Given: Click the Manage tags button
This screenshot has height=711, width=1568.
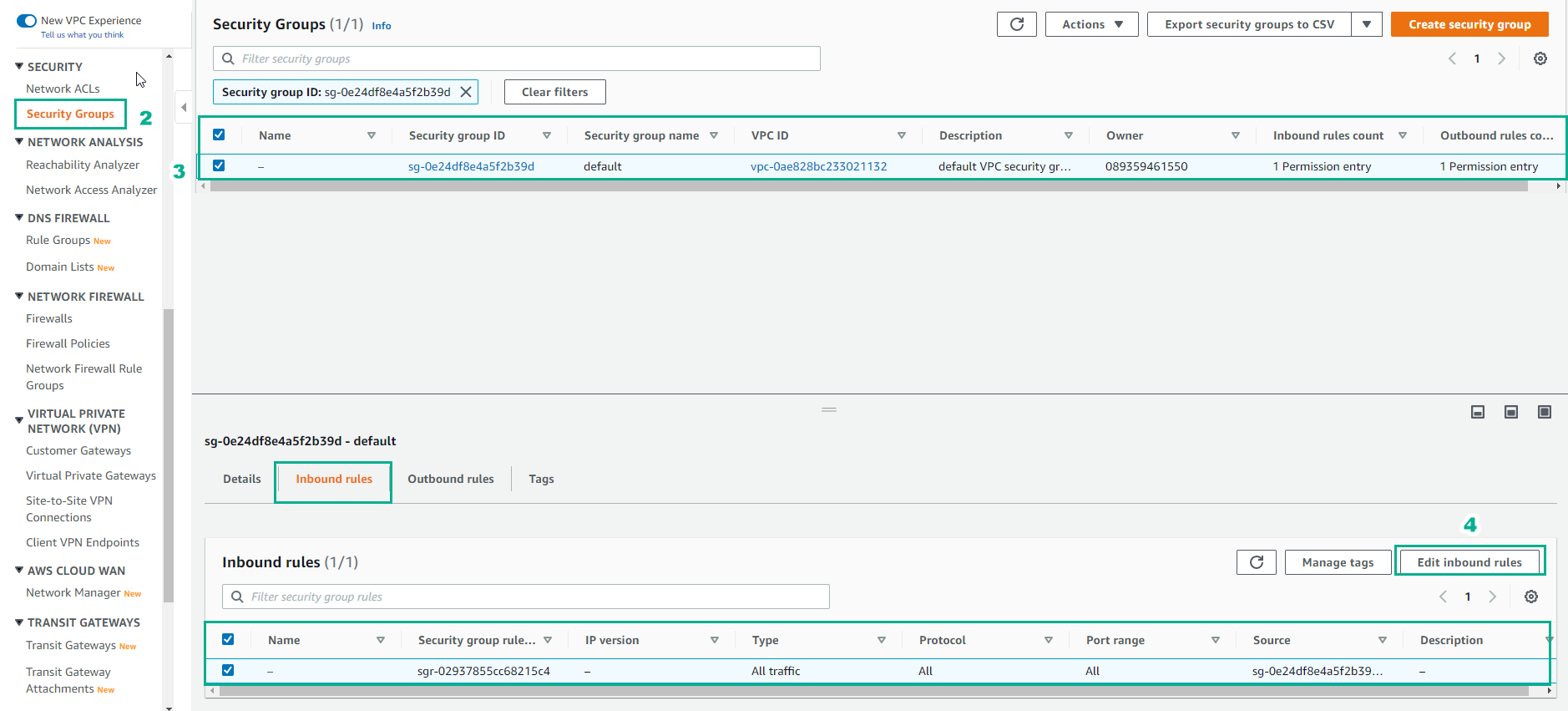Looking at the screenshot, I should (1338, 562).
